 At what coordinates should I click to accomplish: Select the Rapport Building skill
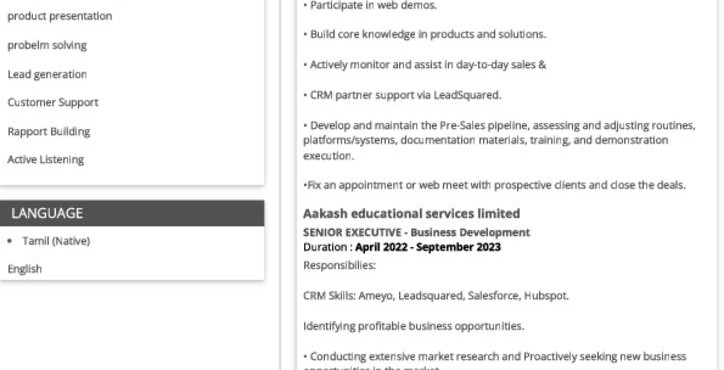pos(48,131)
